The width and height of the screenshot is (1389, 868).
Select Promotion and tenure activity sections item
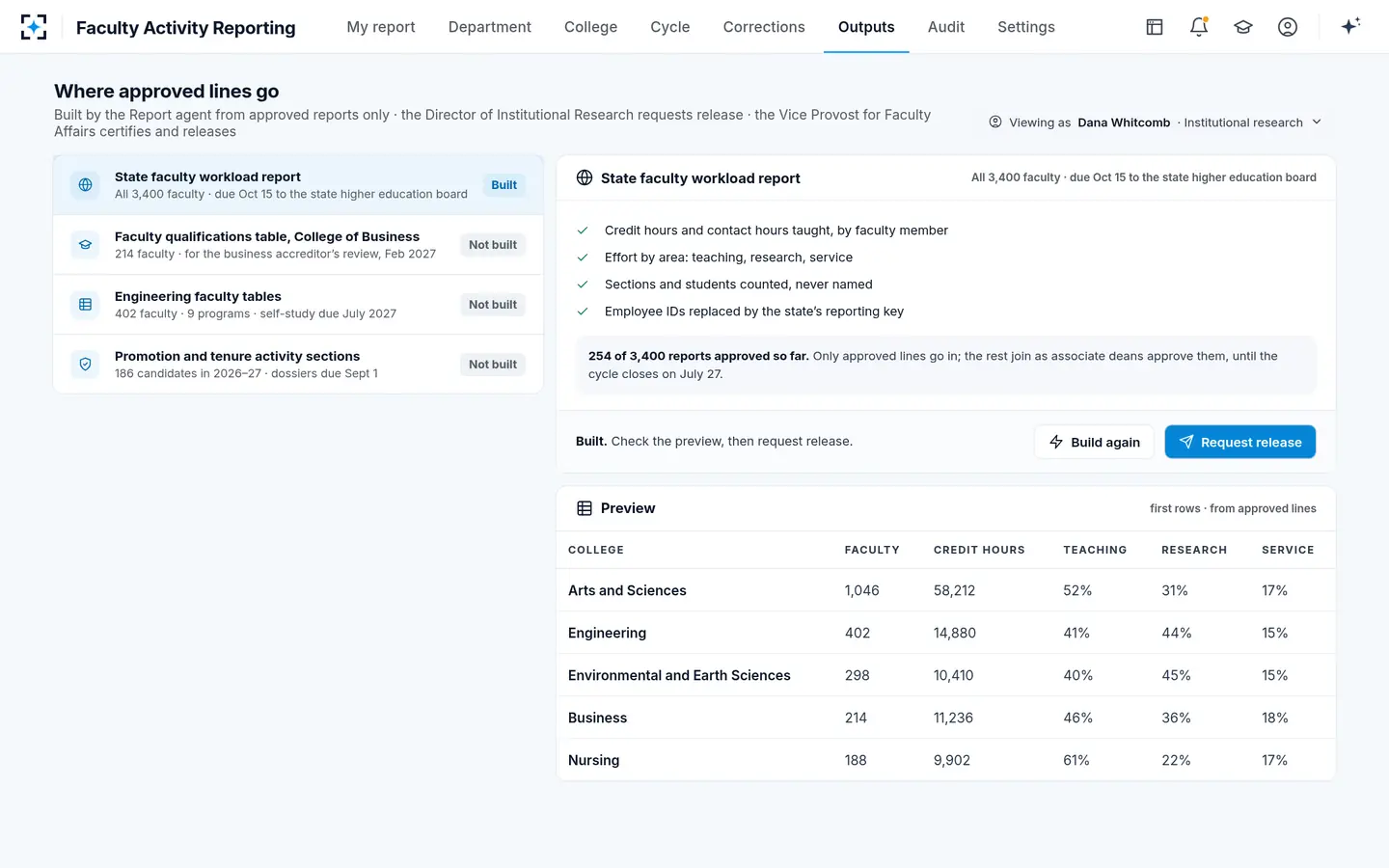point(298,365)
